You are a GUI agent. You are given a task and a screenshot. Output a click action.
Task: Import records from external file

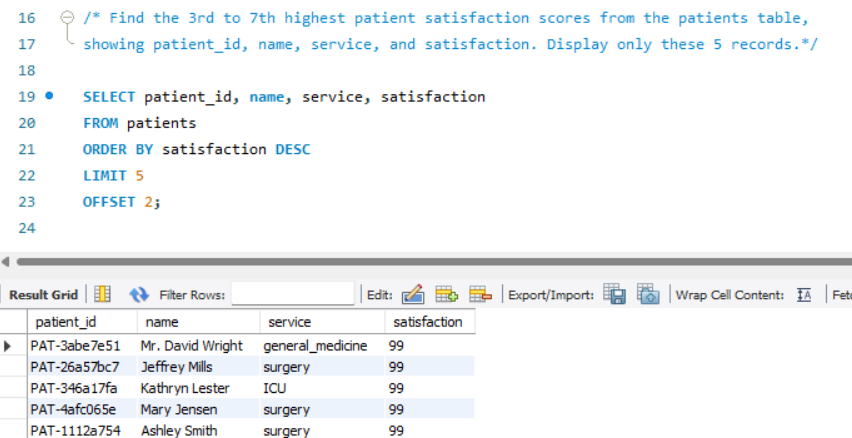pyautogui.click(x=648, y=294)
